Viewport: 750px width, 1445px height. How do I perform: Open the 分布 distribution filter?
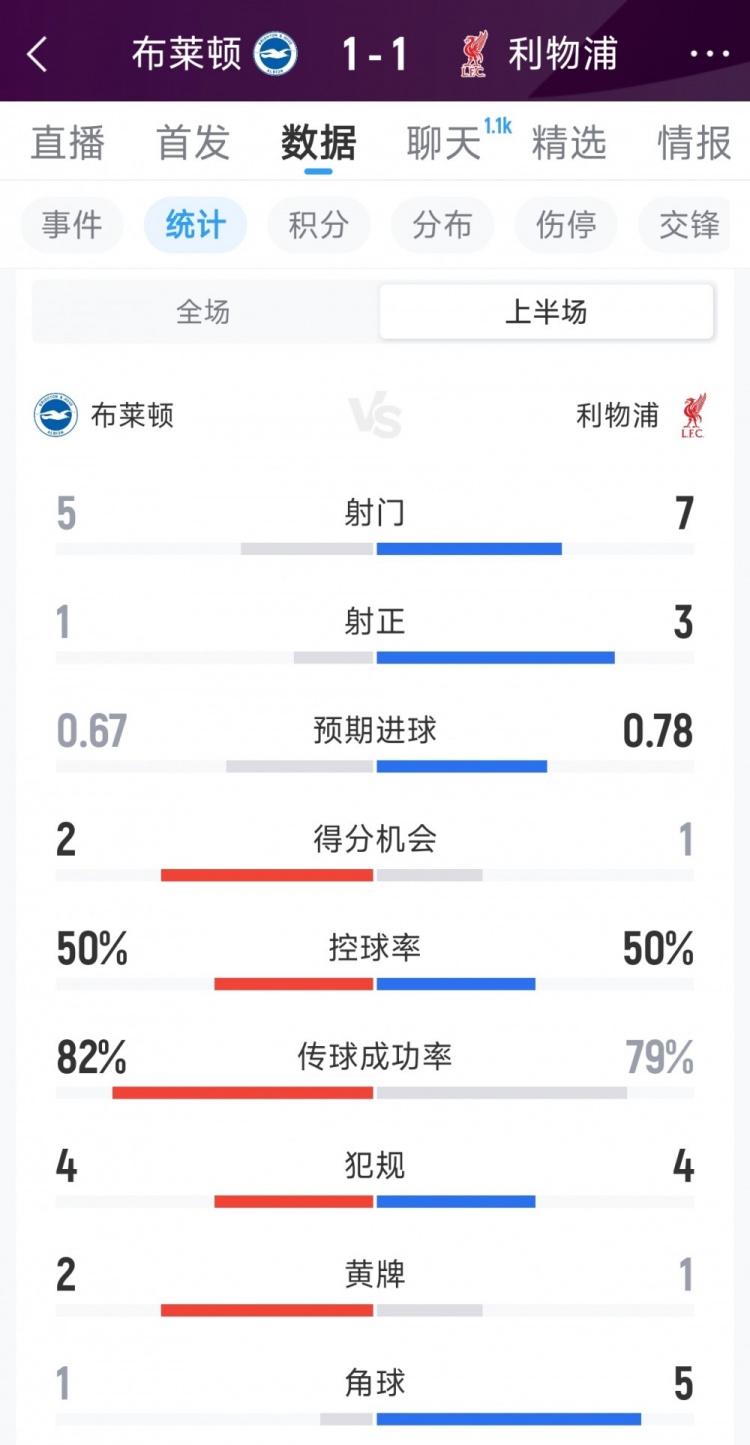click(442, 225)
